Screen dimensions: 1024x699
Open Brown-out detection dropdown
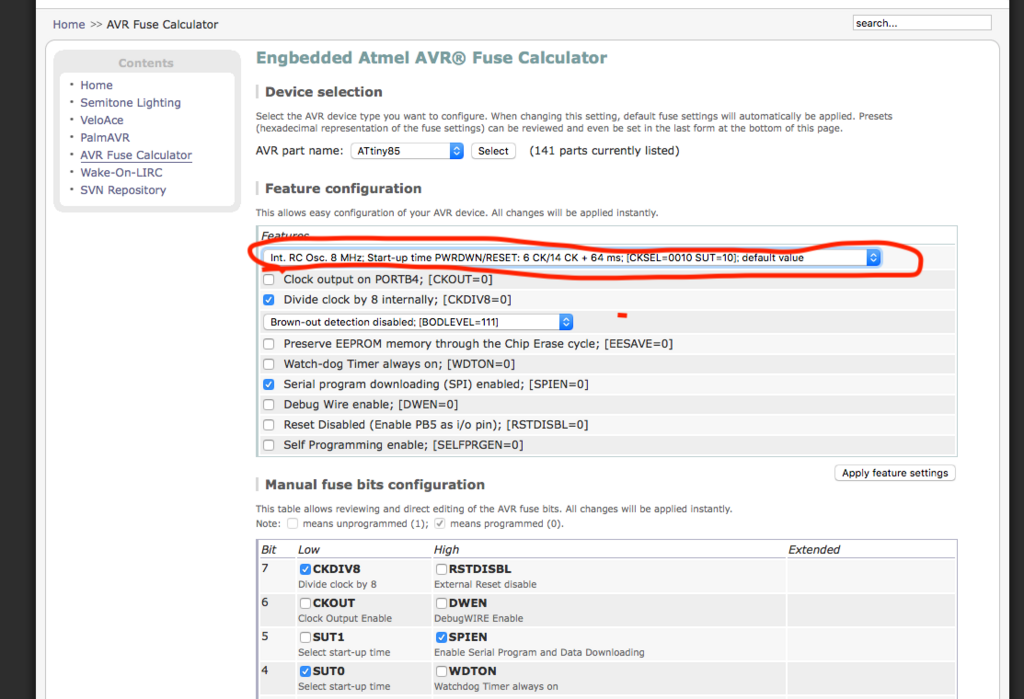click(418, 322)
